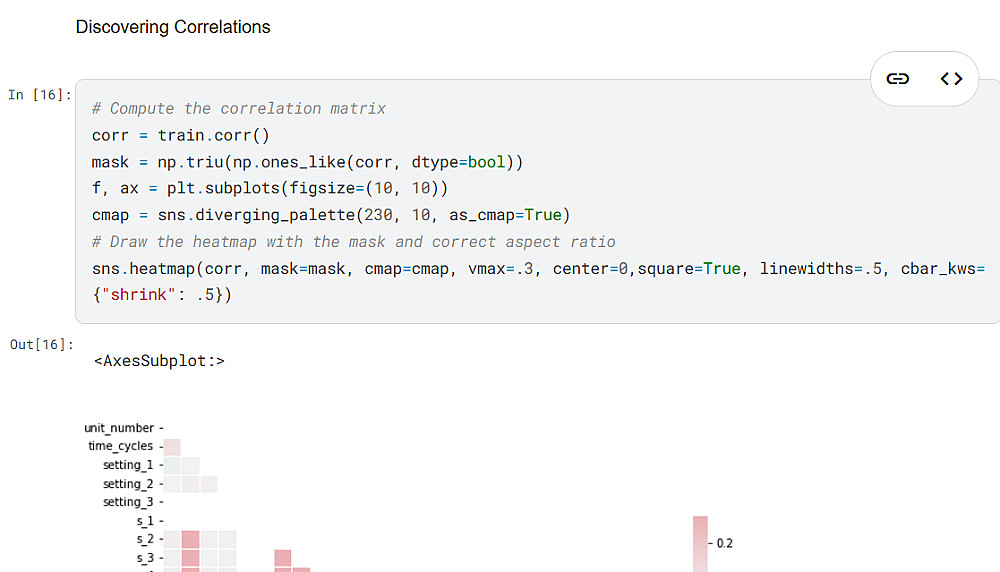Click the show code angle-brackets icon

tap(951, 79)
